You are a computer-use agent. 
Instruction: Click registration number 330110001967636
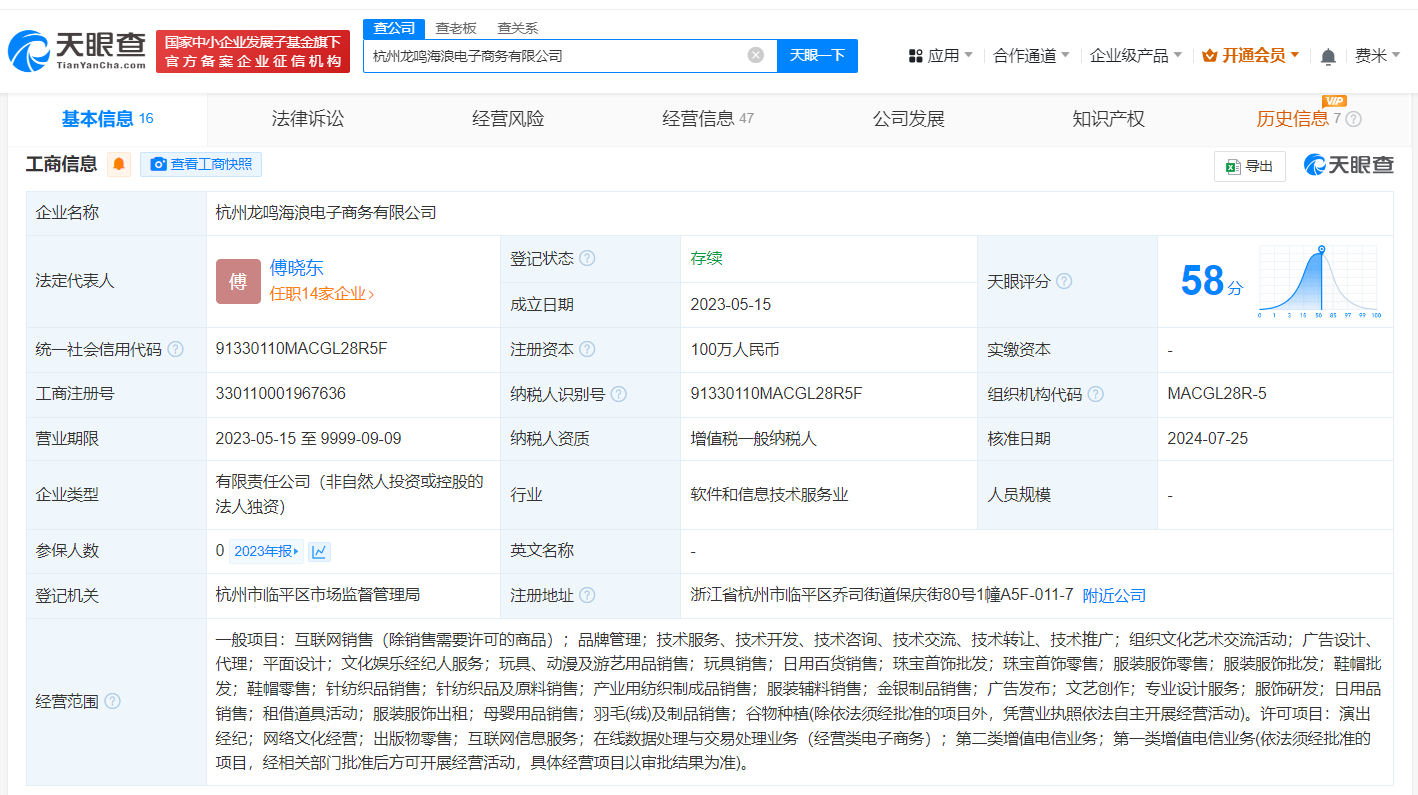pyautogui.click(x=281, y=394)
